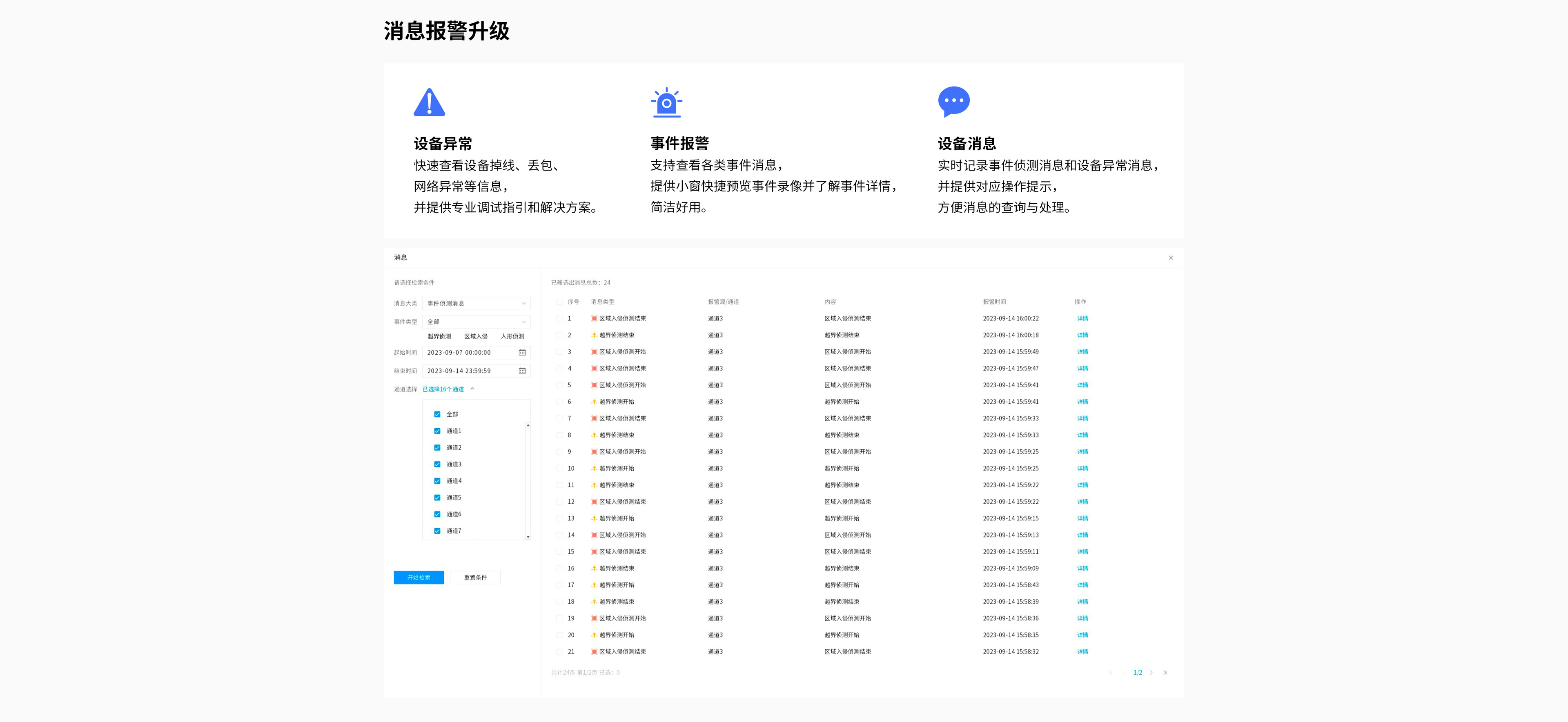This screenshot has width=1568, height=722.
Task: Open the 事件类型 dropdown showing 全部
Action: point(476,322)
